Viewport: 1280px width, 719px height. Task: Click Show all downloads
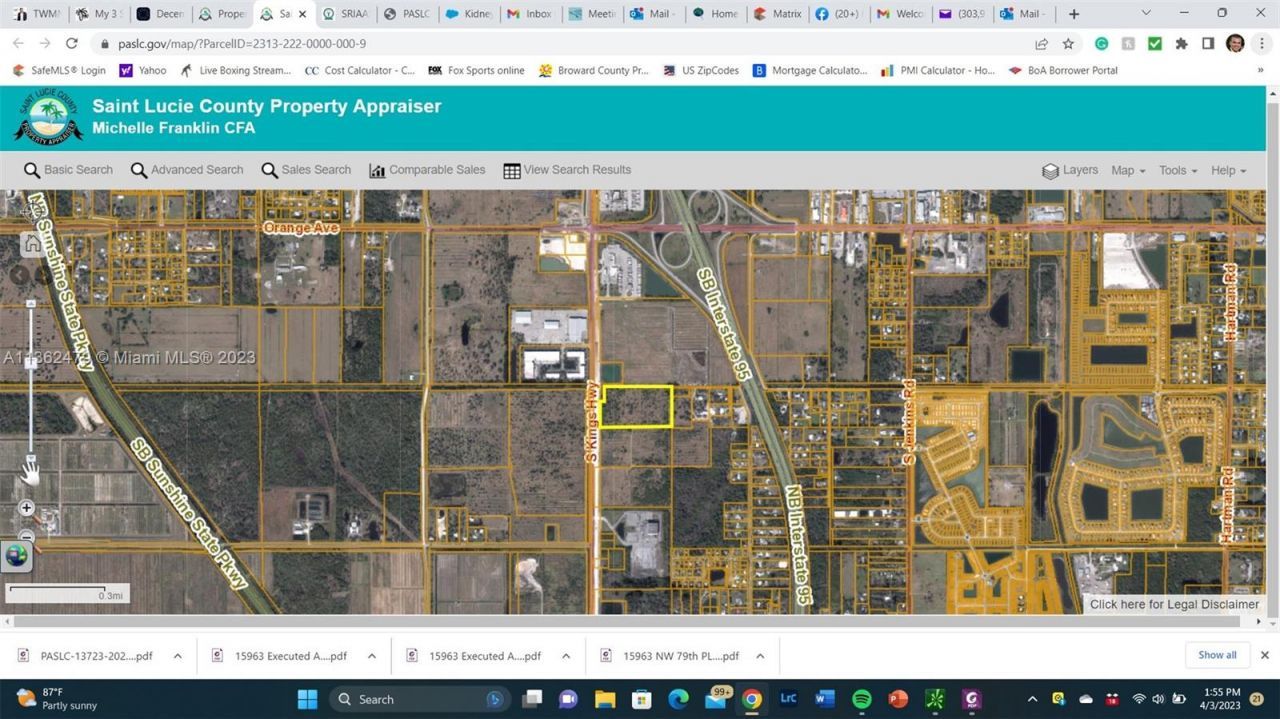[1217, 655]
